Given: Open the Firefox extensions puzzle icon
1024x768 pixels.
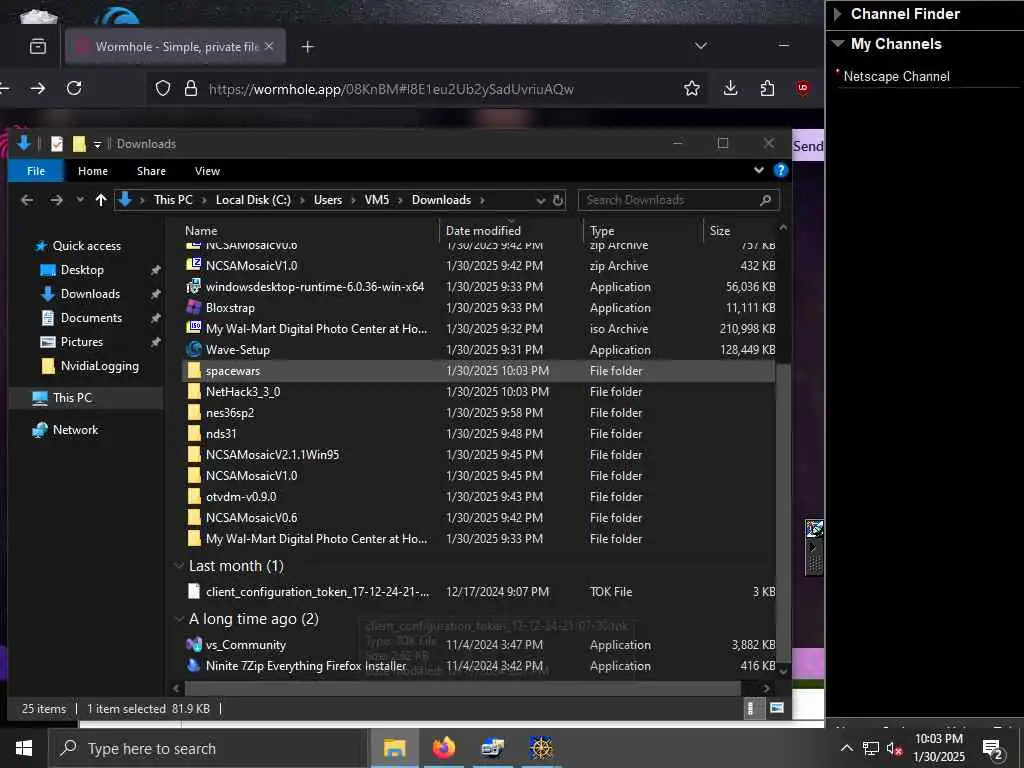Looking at the screenshot, I should point(767,88).
